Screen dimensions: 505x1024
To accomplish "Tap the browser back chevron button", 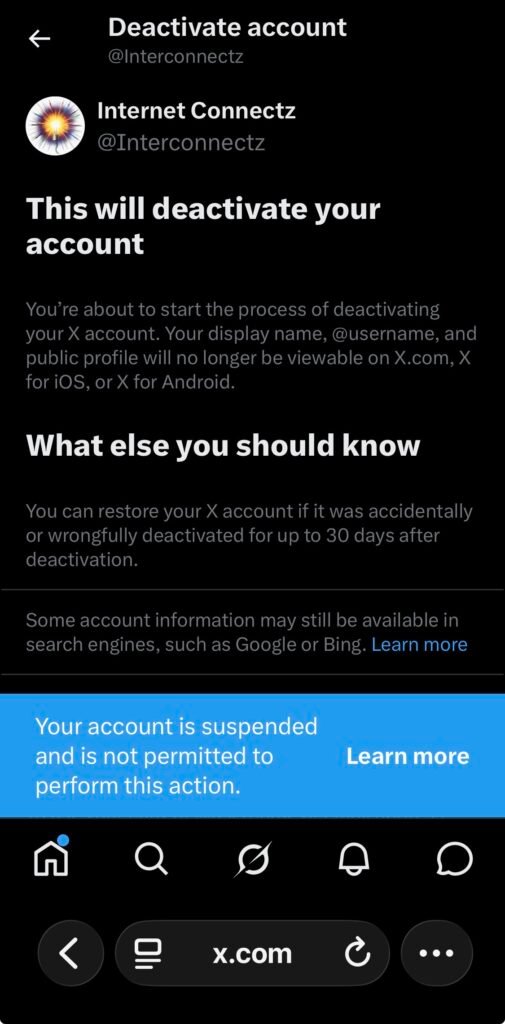I will click(x=71, y=953).
